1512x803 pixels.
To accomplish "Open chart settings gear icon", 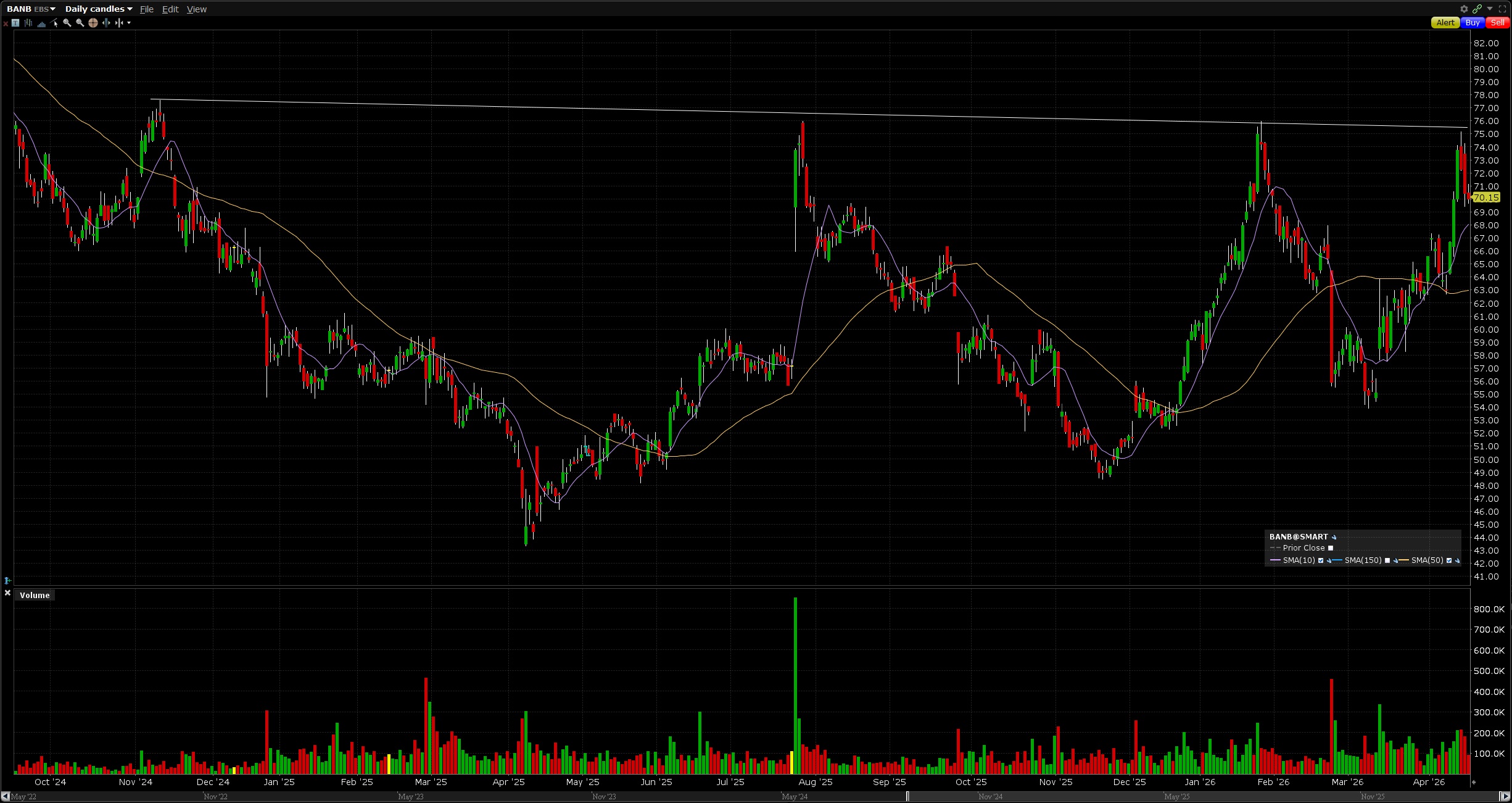I will click(x=1464, y=9).
